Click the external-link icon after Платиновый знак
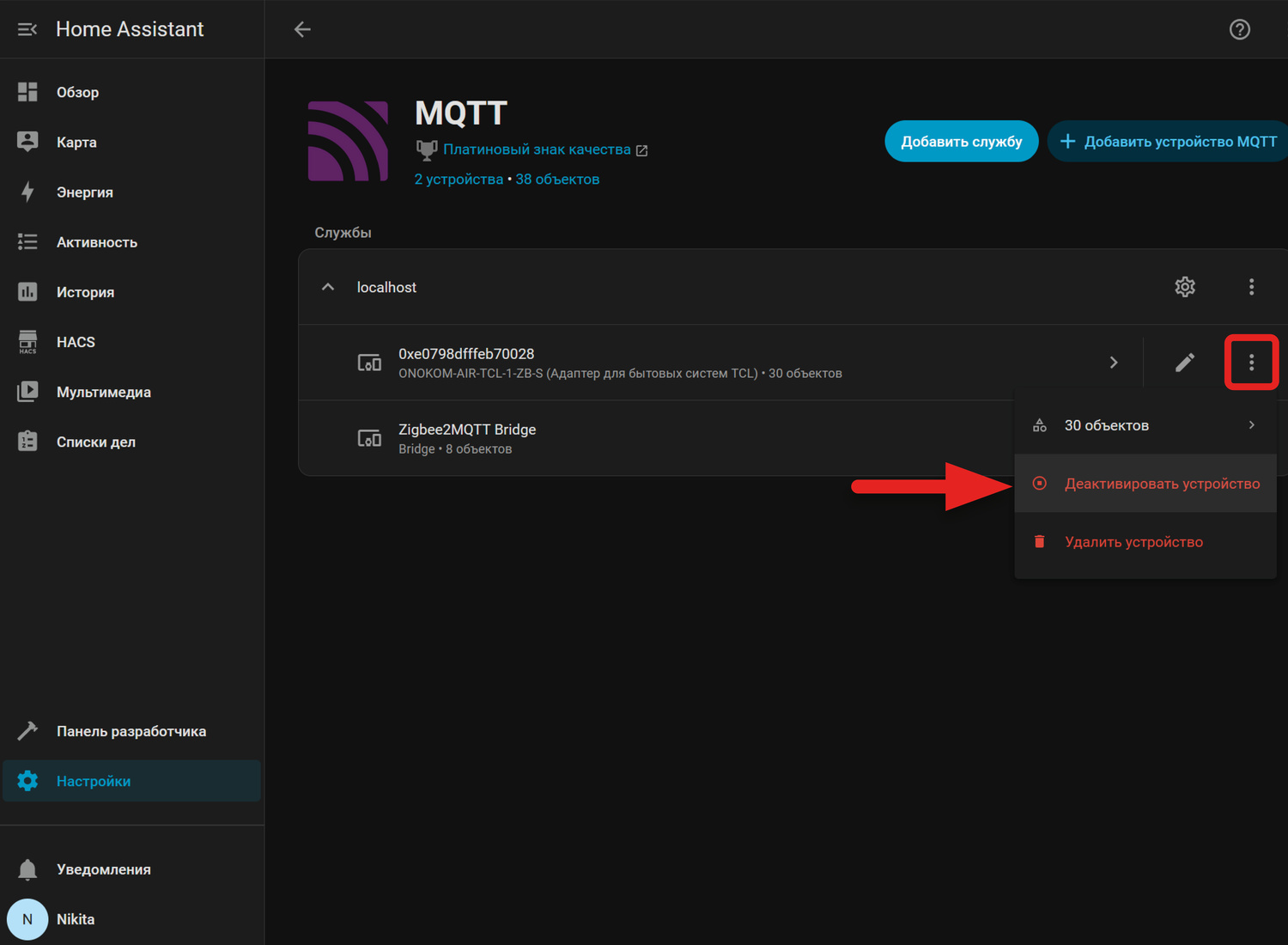This screenshot has height=945, width=1288. 641,150
